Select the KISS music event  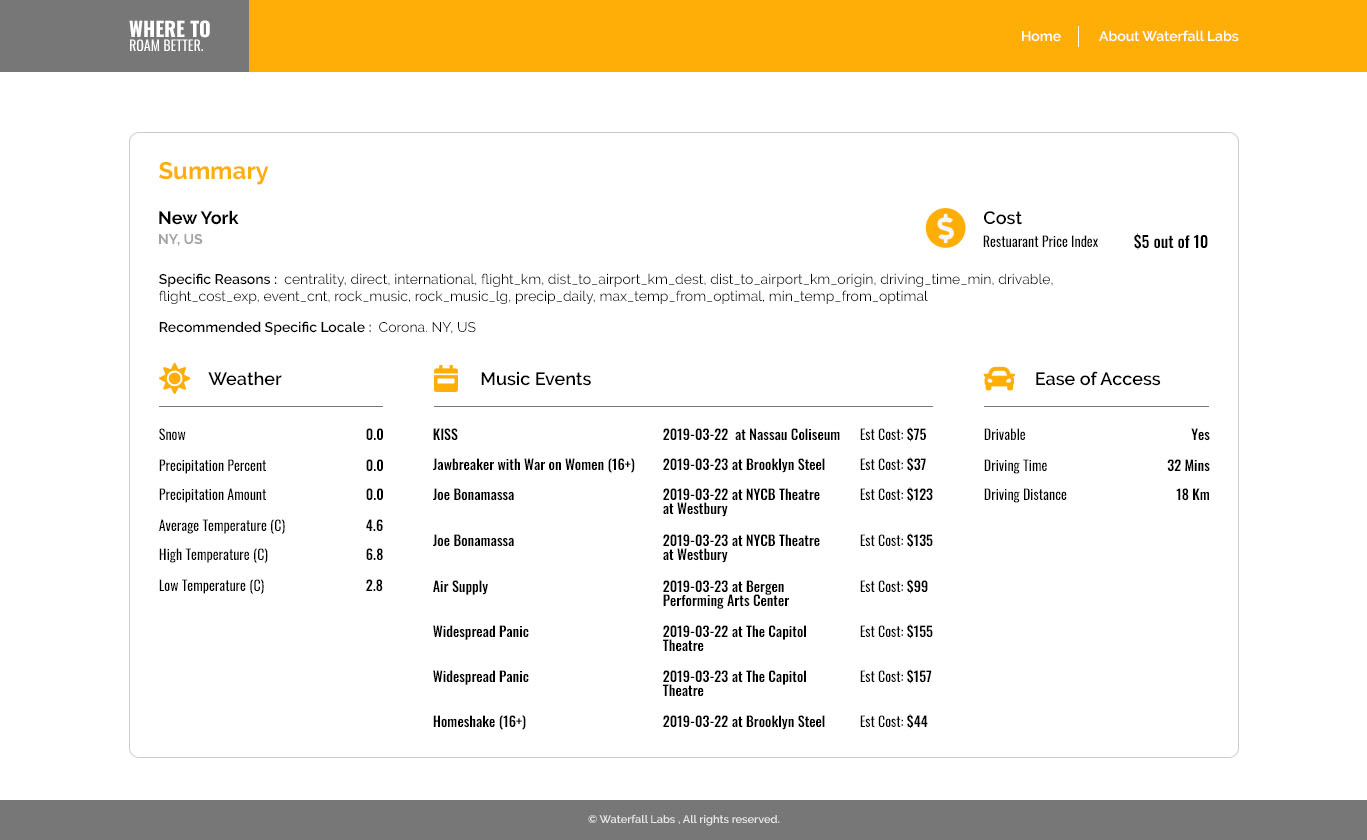click(x=445, y=435)
